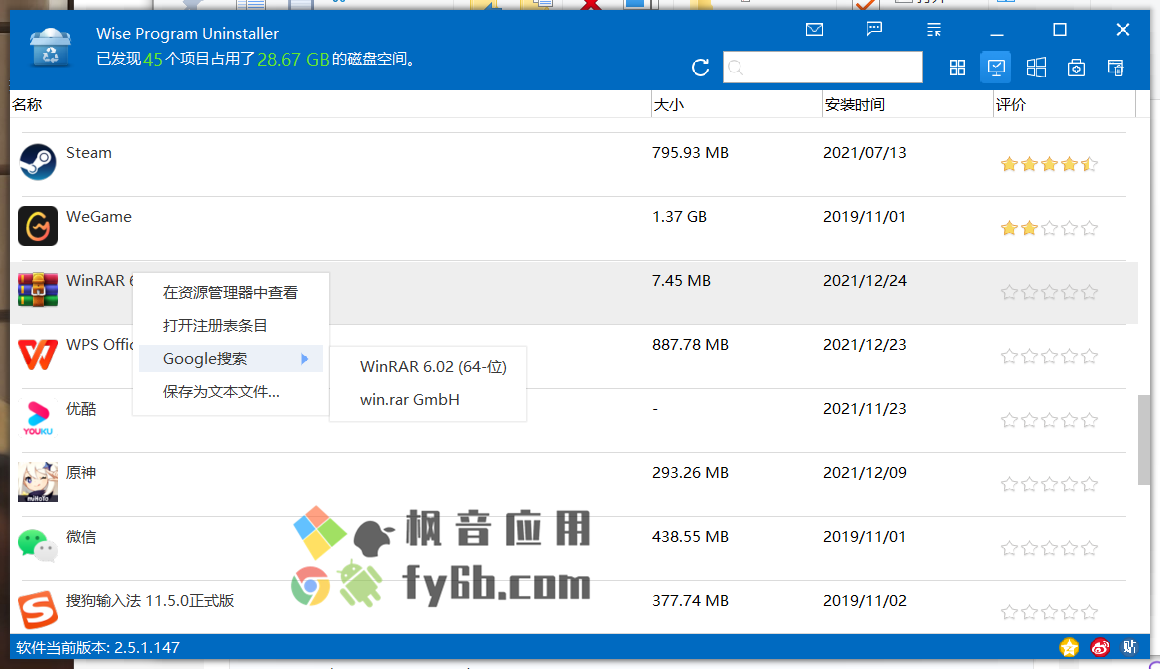Click the blue Tieba 贴 icon
The image size is (1160, 669).
point(1130,648)
